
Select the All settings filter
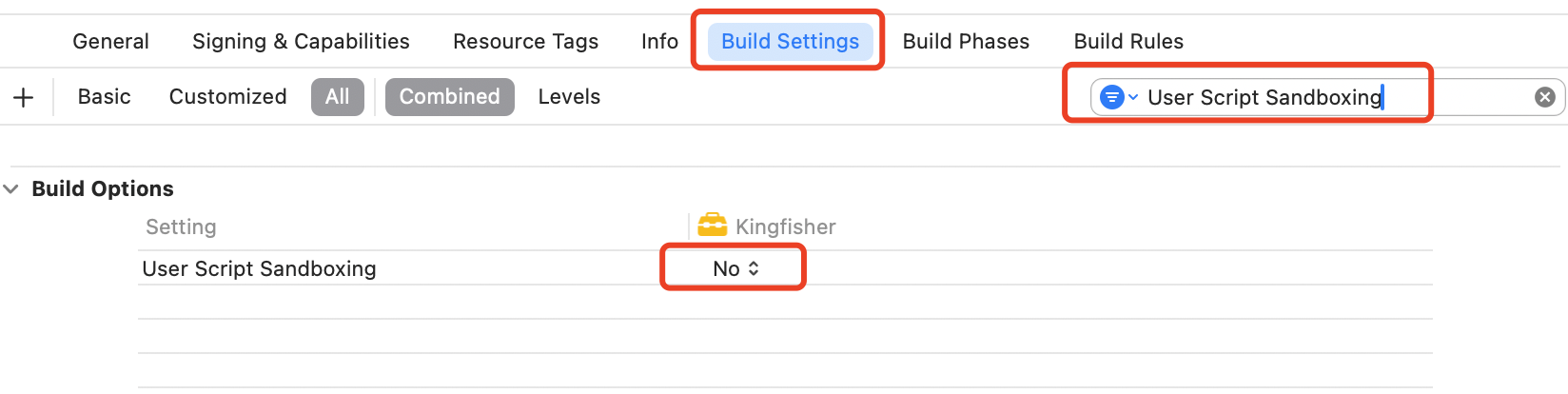point(337,97)
